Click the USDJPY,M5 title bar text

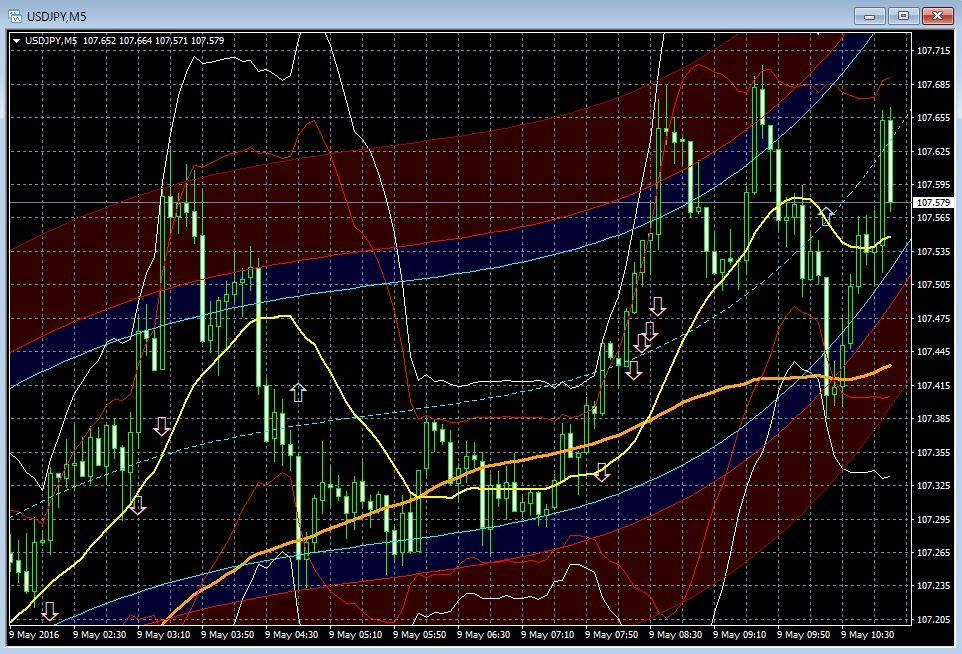[x=56, y=17]
